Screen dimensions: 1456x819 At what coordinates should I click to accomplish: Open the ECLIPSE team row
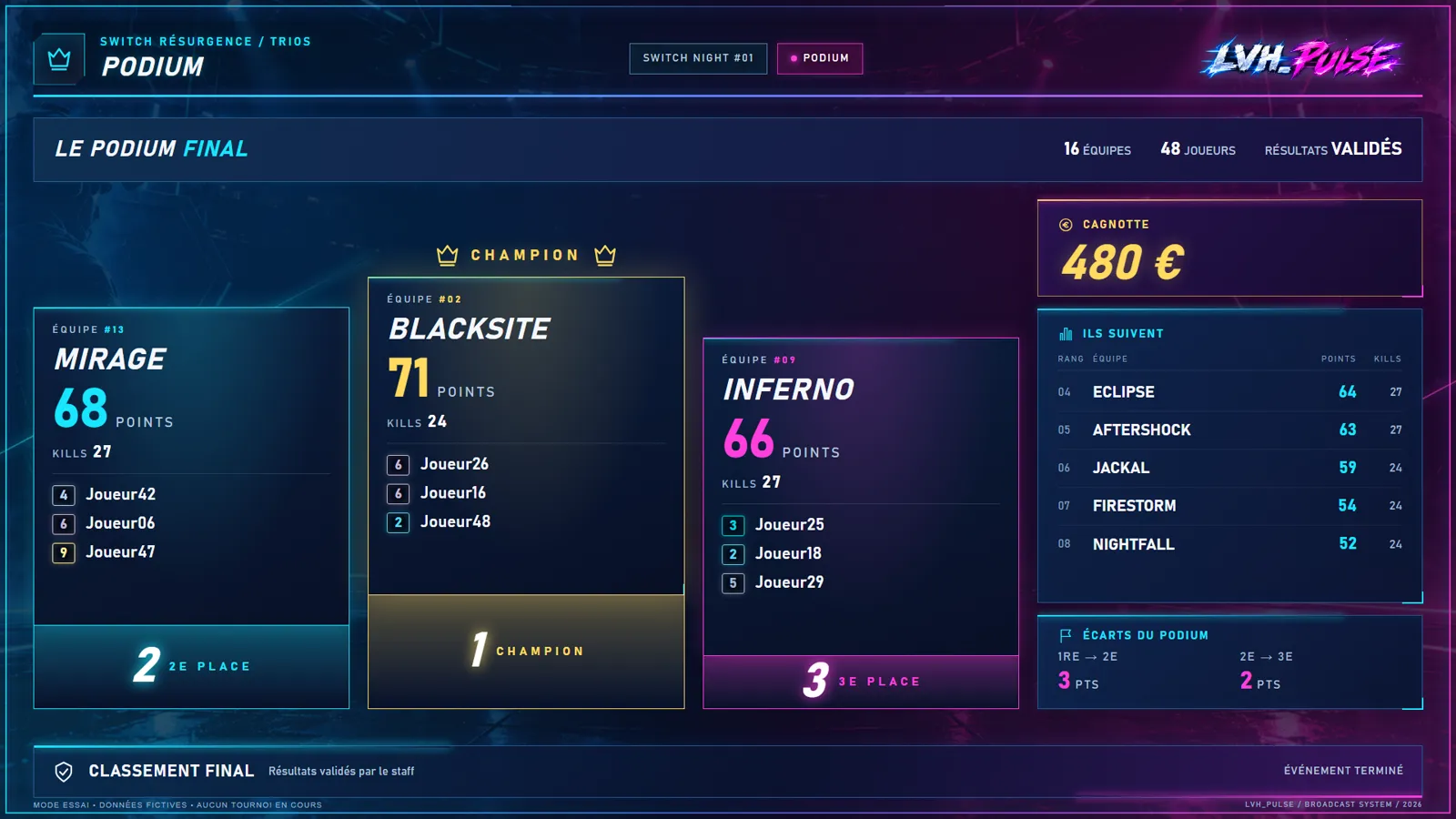click(1229, 392)
